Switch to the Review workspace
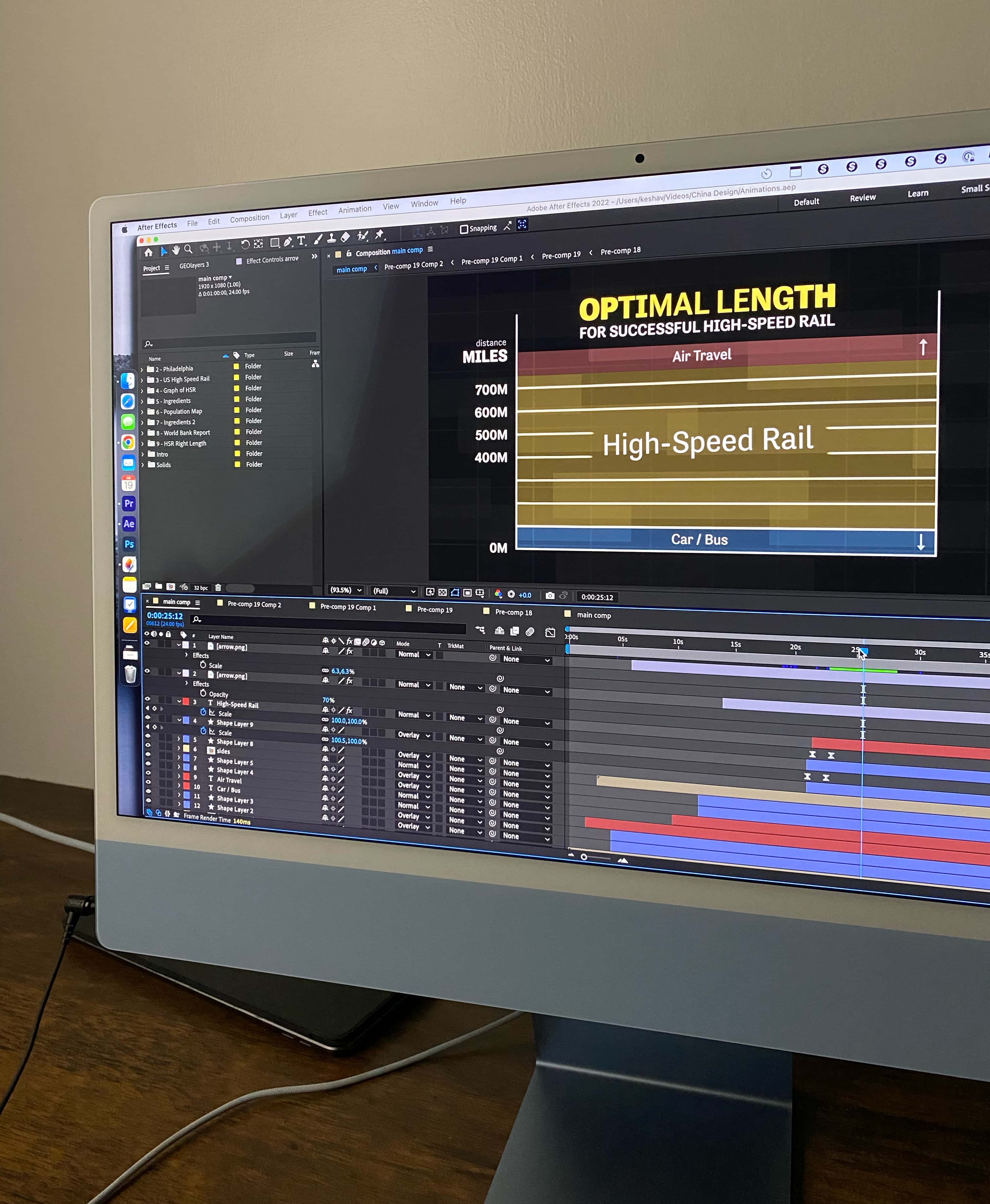 tap(862, 198)
